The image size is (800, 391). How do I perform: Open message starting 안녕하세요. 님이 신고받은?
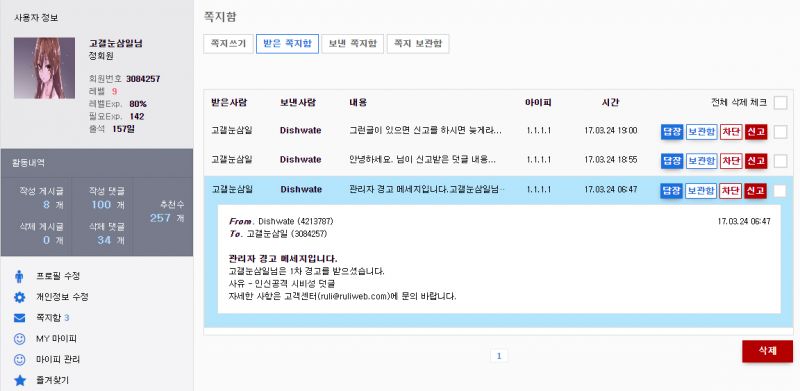tap(422, 160)
